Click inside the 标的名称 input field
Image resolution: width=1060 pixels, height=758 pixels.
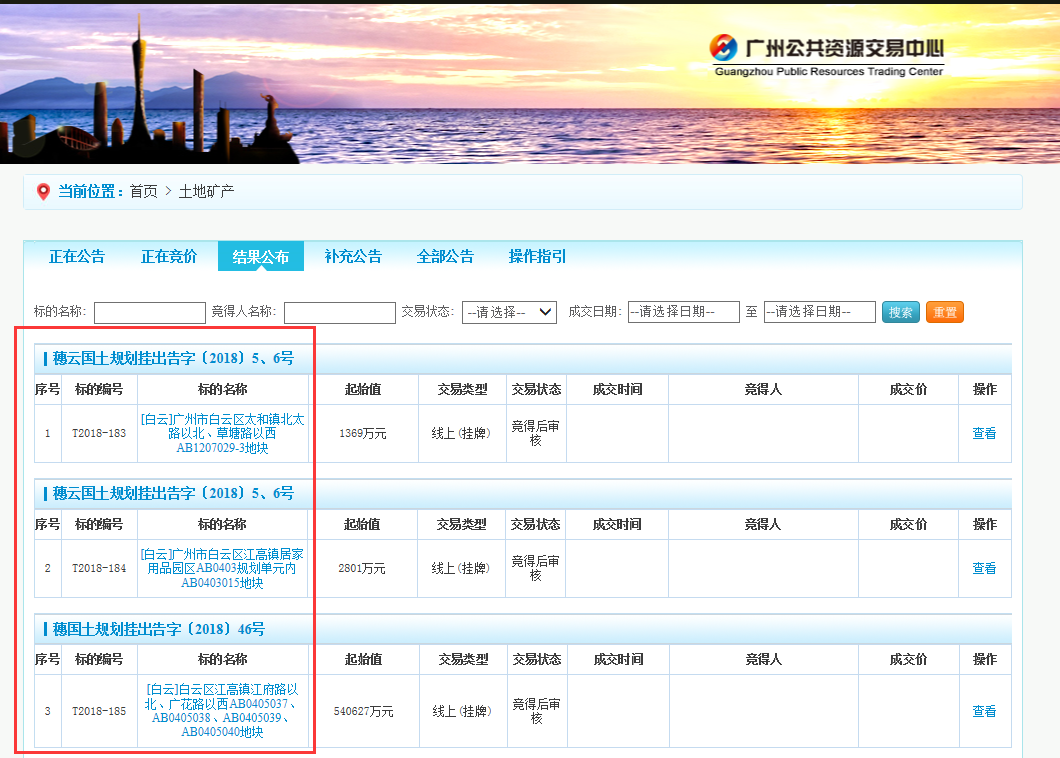pyautogui.click(x=148, y=311)
